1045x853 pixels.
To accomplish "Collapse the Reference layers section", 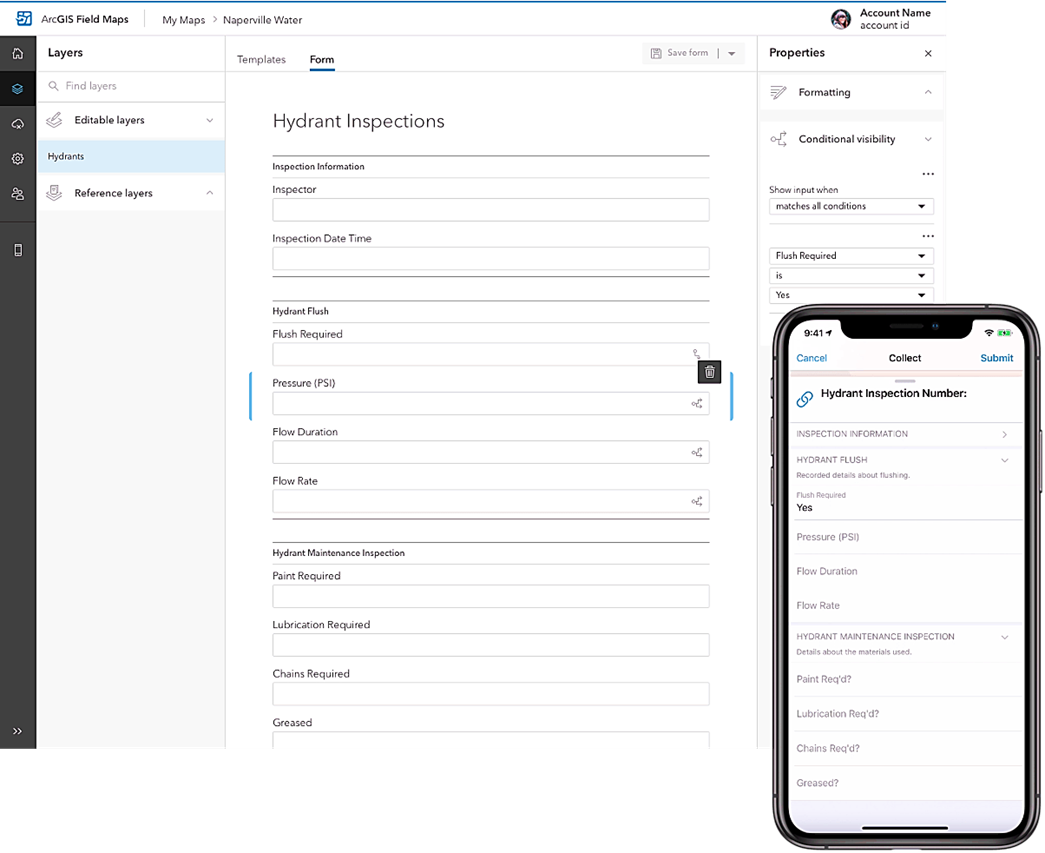I will 209,193.
